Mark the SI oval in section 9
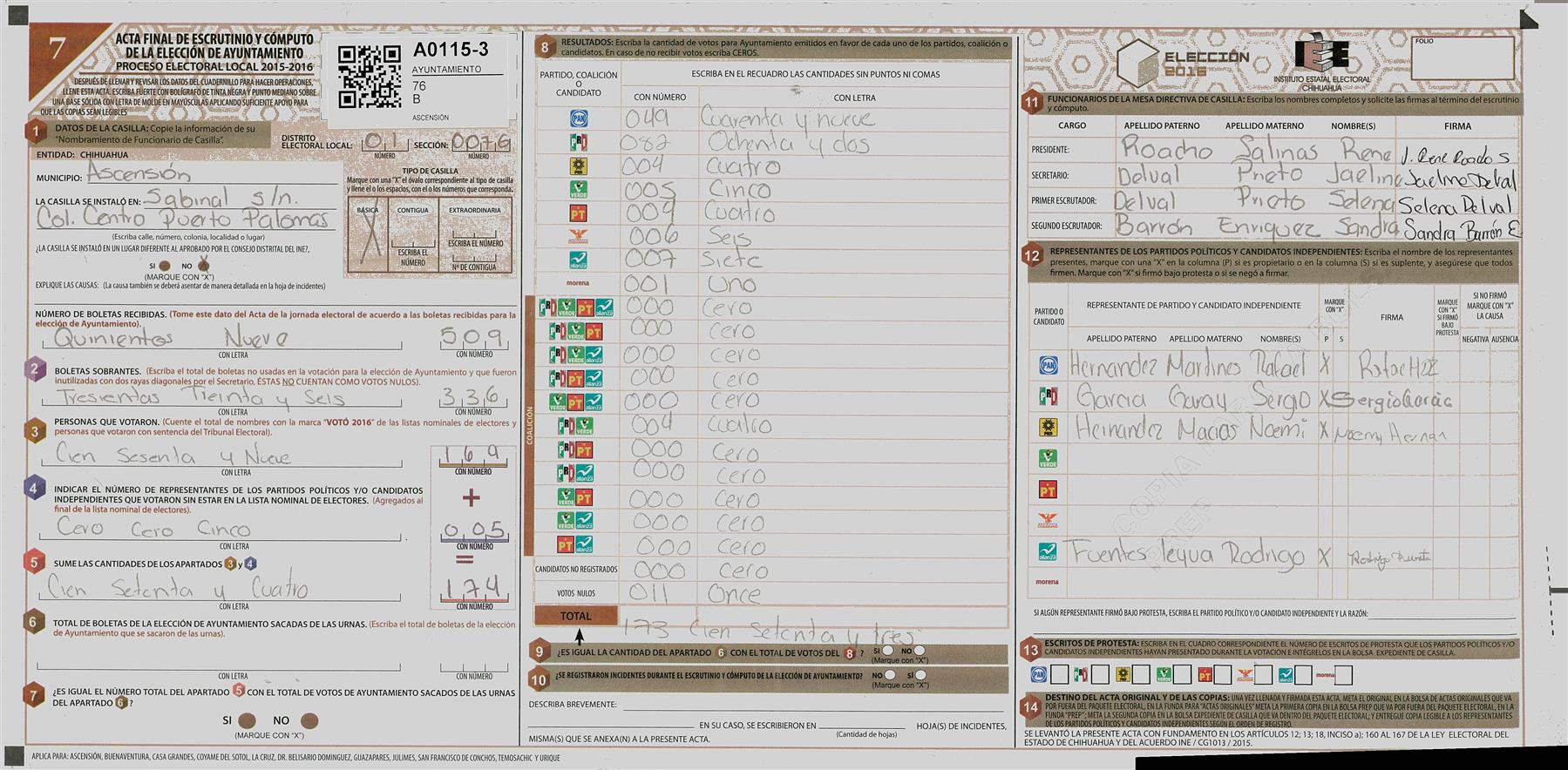1568x770 pixels. pos(887,650)
